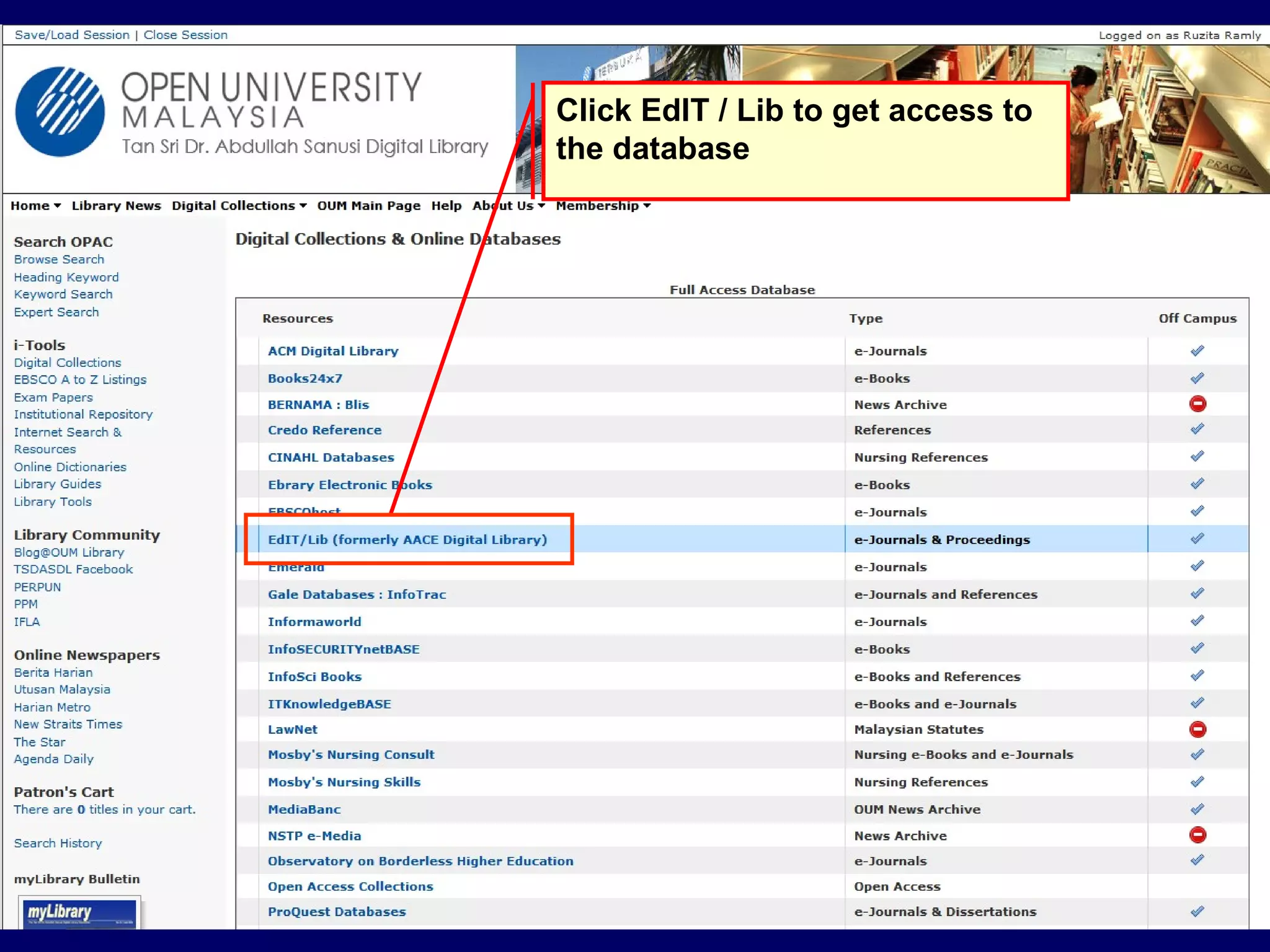Viewport: 1270px width, 952px height.
Task: Open the Blog@OUM Library link
Action: [69, 552]
